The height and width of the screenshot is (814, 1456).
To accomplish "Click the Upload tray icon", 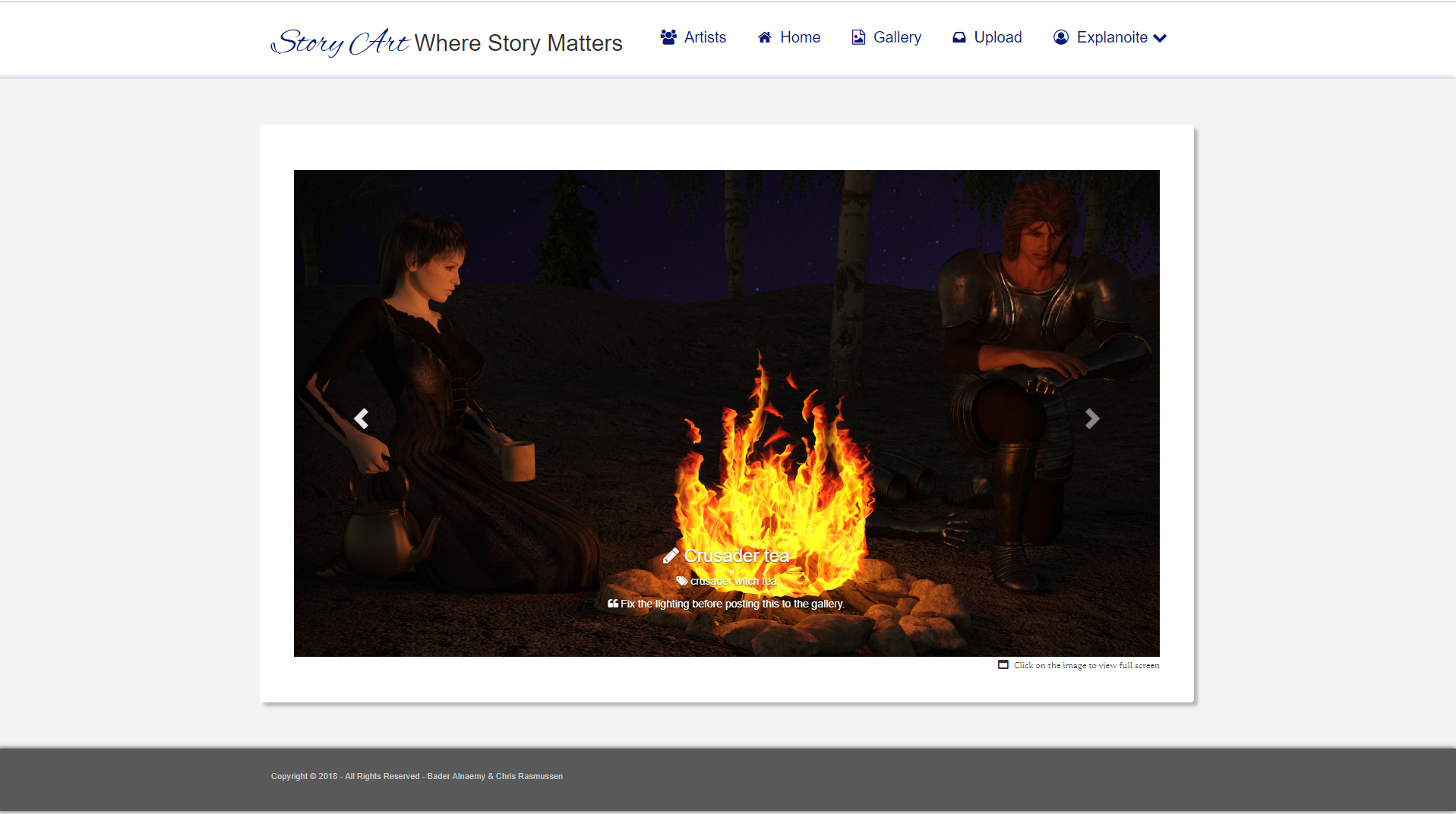I will 959,37.
